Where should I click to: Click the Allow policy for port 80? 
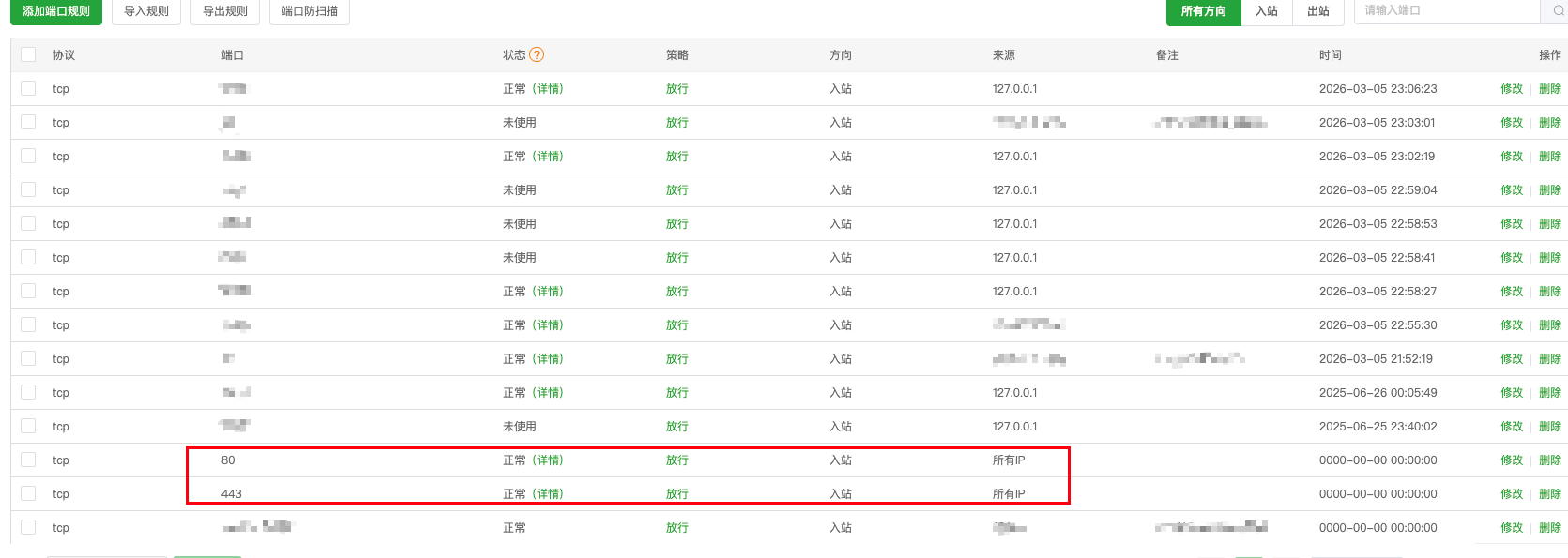tap(677, 460)
